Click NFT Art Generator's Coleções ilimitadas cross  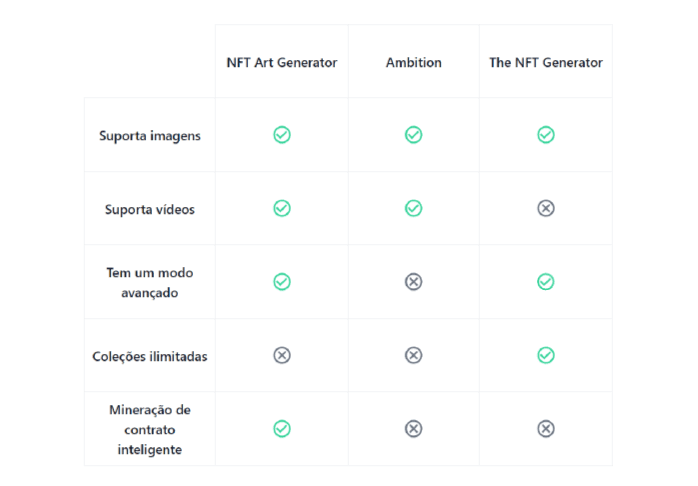(x=282, y=355)
